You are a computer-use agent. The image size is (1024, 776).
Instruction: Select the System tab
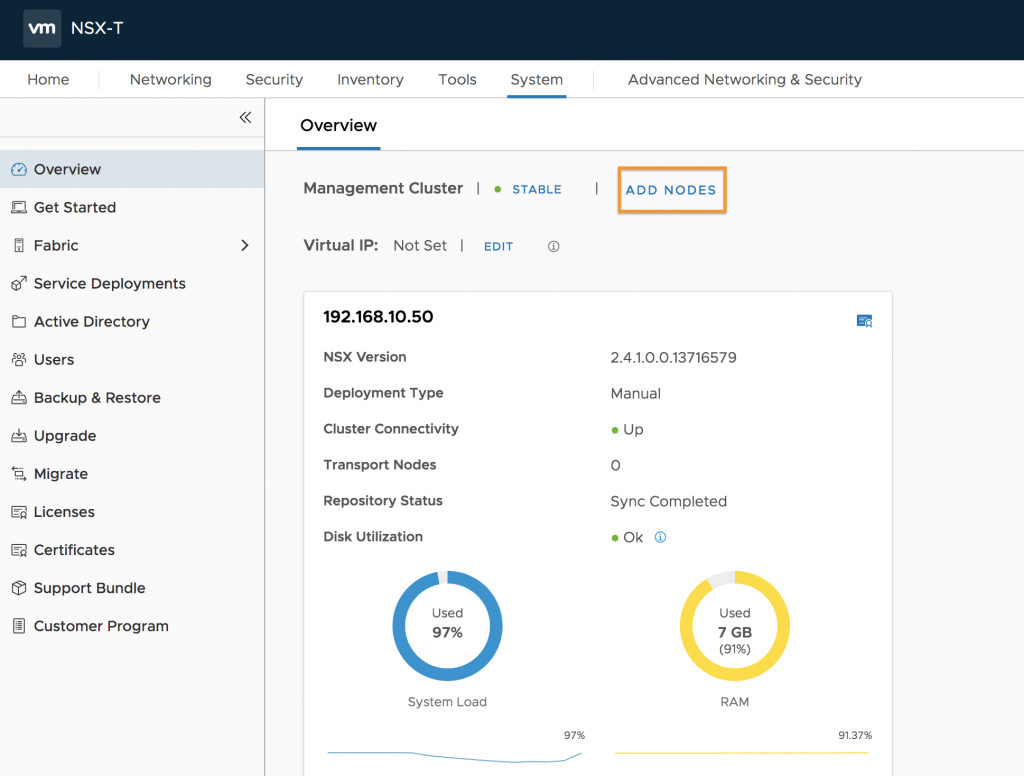click(537, 80)
